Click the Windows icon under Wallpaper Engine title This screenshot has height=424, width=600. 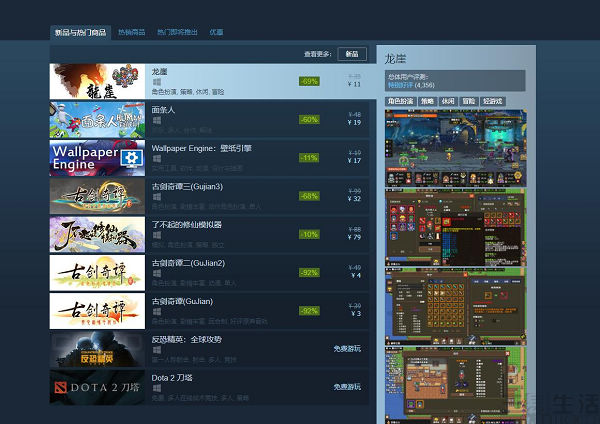tap(157, 158)
